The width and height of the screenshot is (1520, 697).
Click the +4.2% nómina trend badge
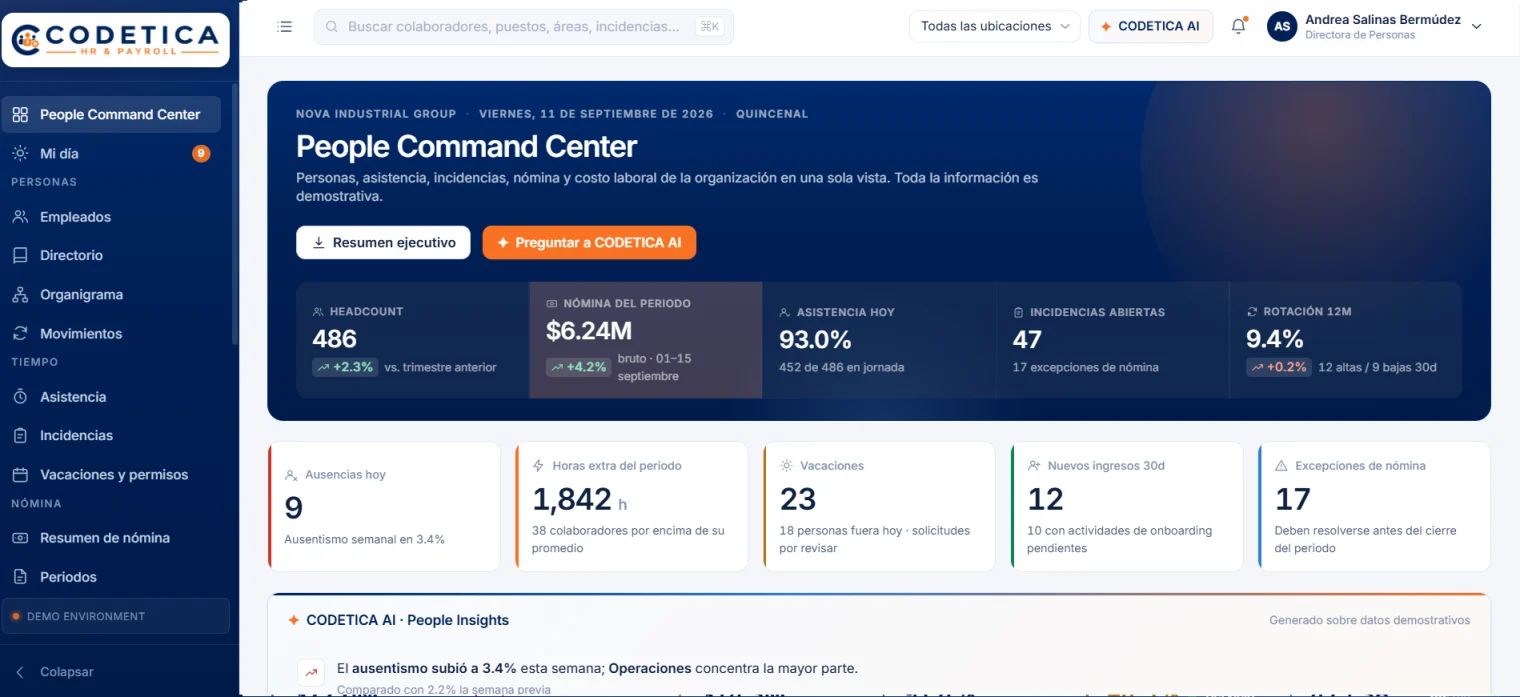tap(578, 367)
